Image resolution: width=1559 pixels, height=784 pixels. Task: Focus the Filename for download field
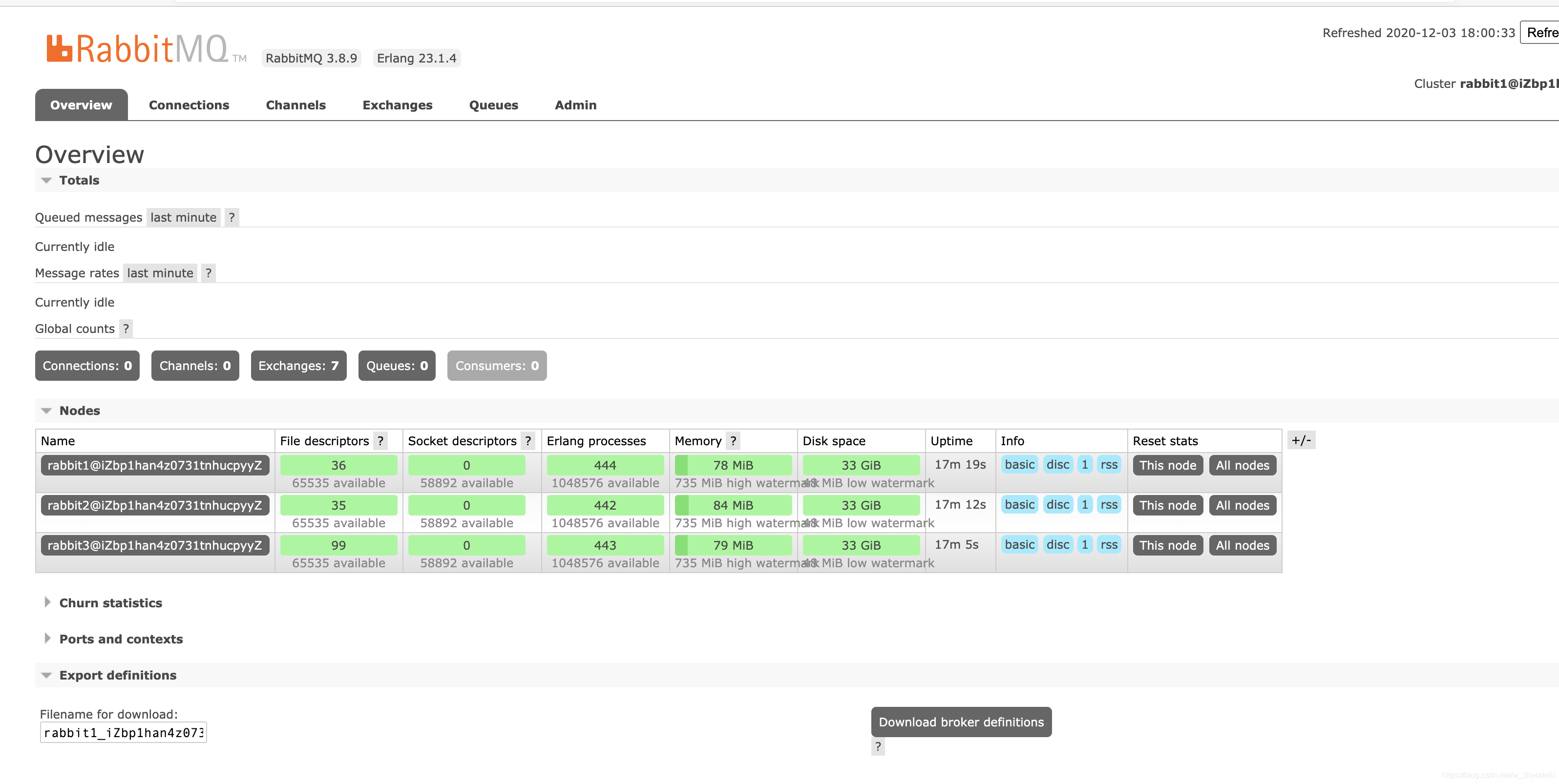tap(124, 733)
